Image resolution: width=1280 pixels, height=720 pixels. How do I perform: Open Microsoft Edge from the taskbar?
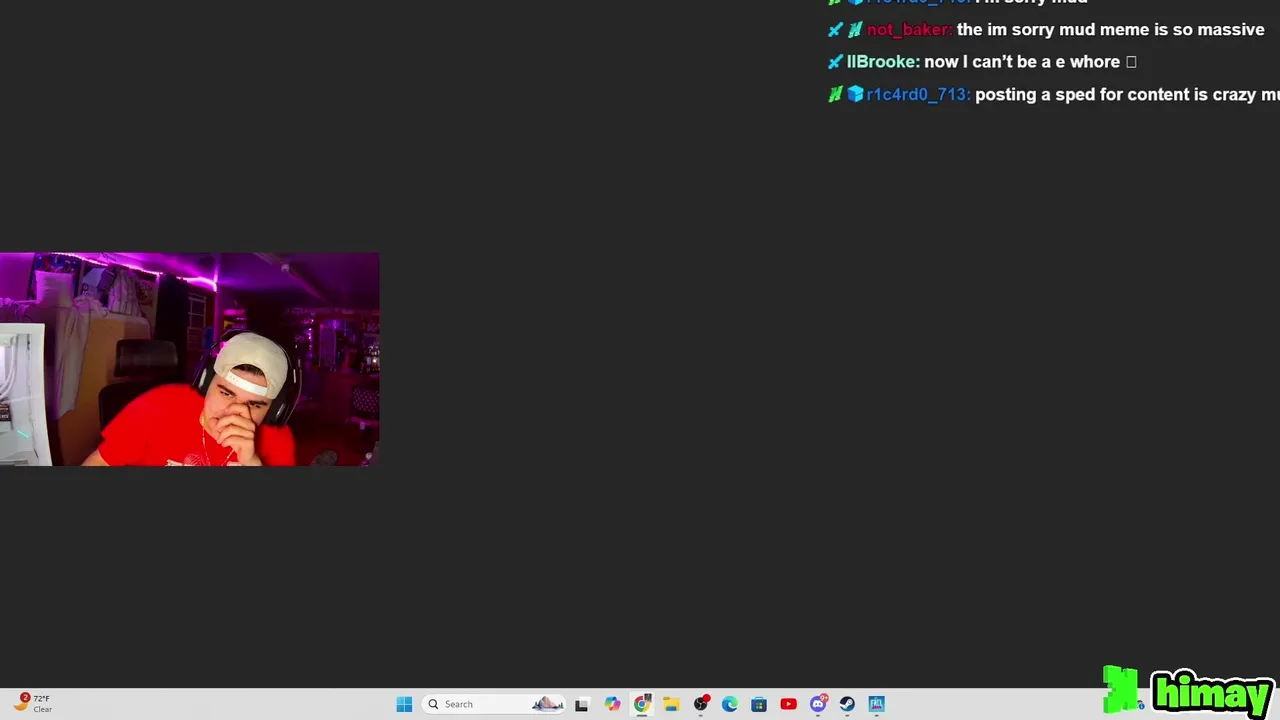click(730, 704)
